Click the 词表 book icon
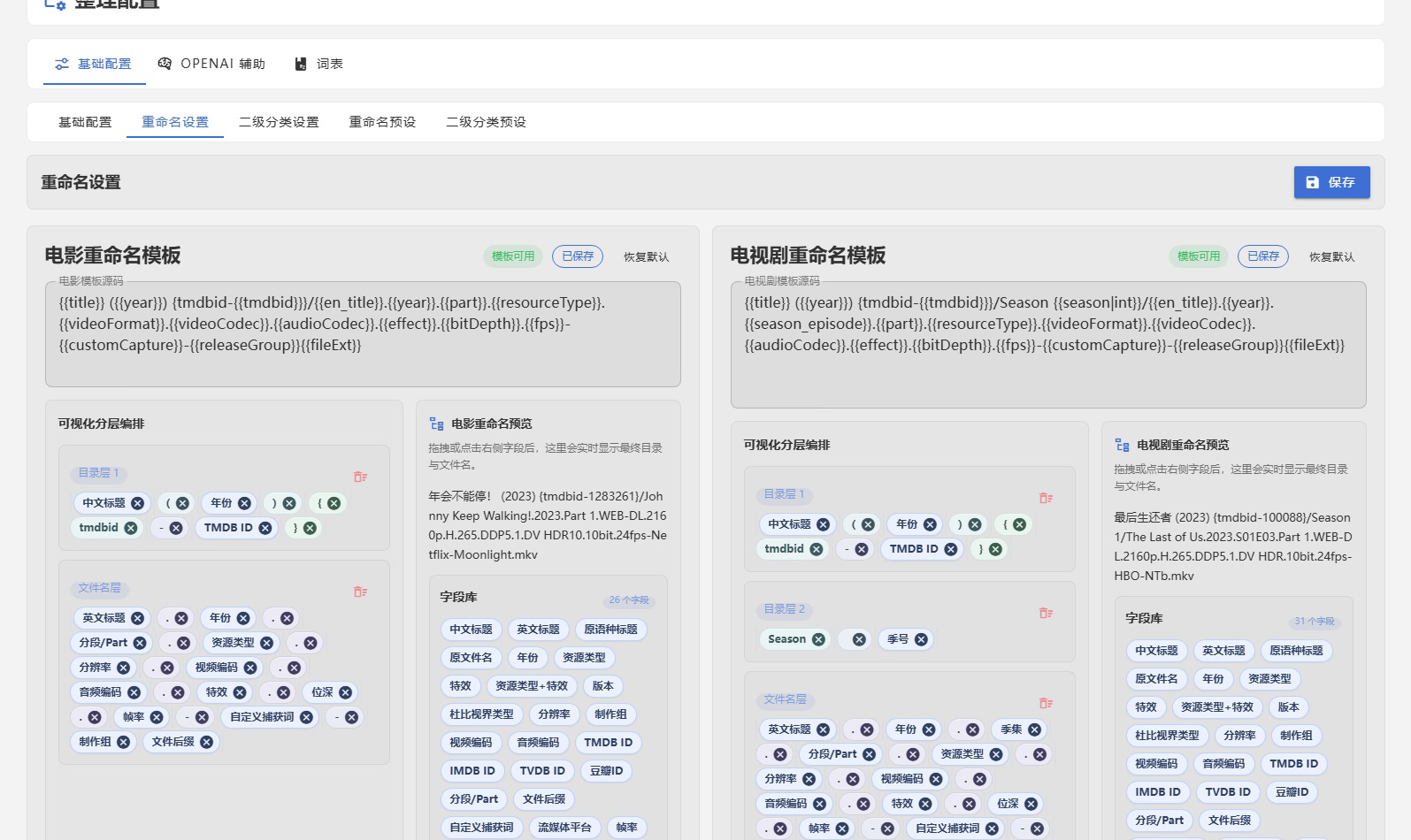This screenshot has width=1411, height=840. coord(301,64)
